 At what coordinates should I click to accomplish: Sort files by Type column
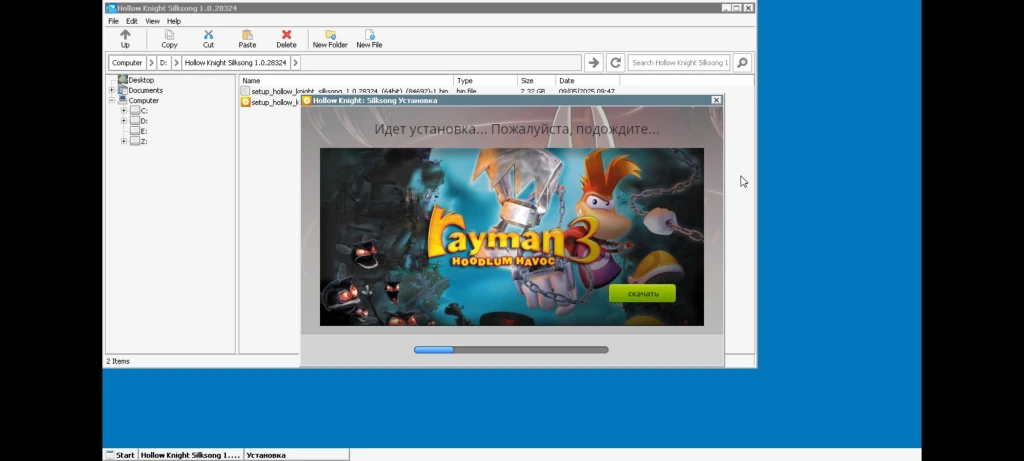[x=485, y=80]
